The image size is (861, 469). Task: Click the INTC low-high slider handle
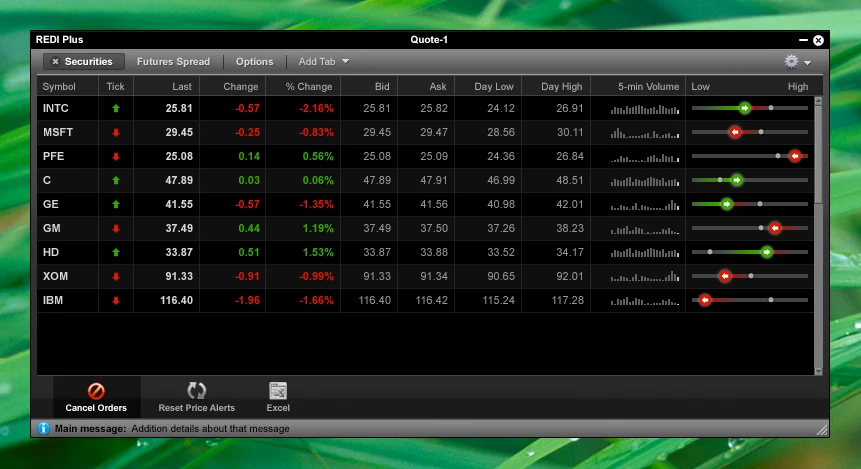point(745,108)
